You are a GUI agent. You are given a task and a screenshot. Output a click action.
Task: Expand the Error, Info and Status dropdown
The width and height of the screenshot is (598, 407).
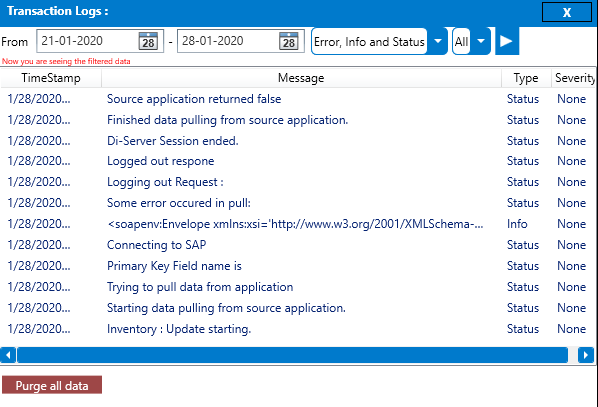coord(438,41)
